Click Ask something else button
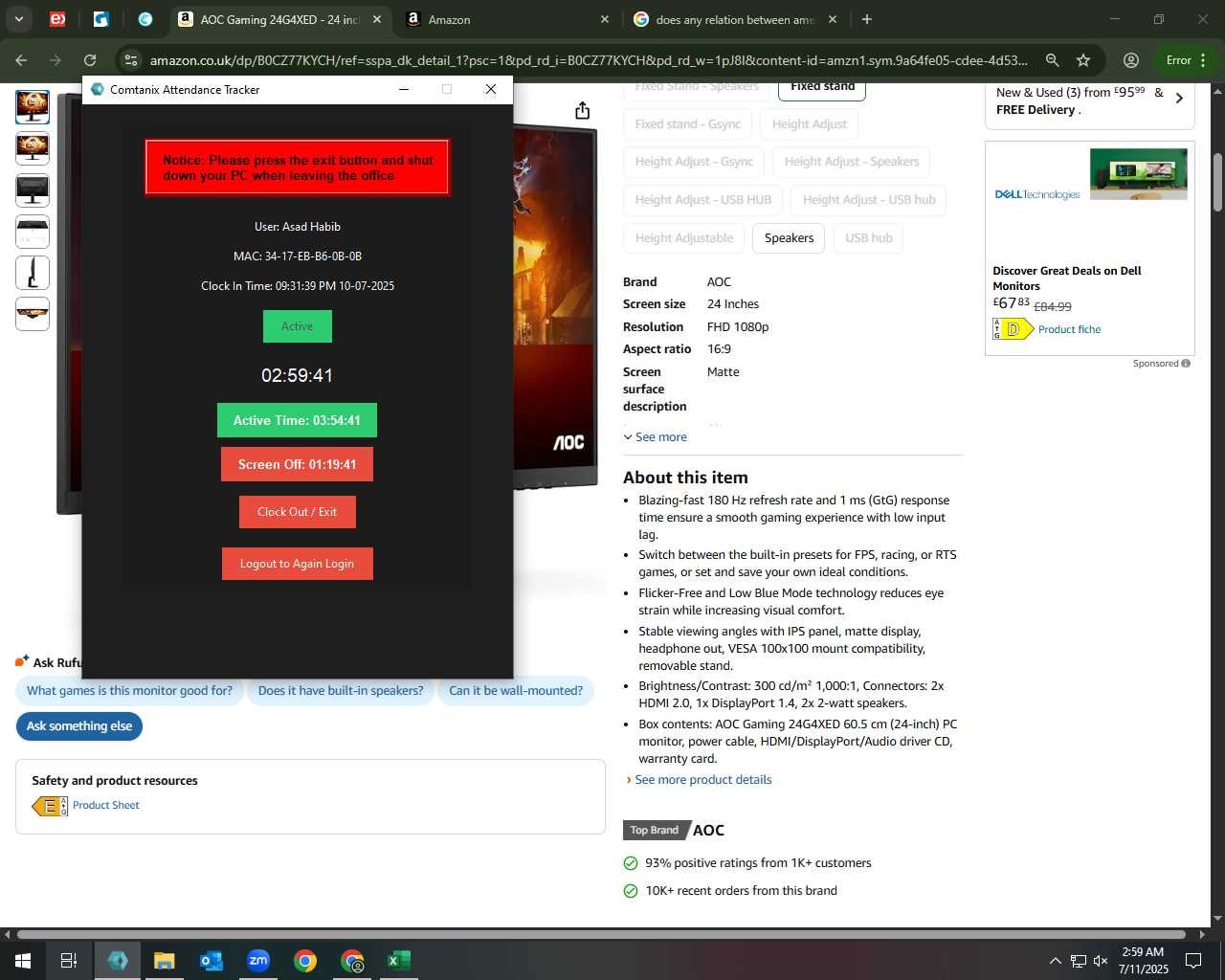1225x980 pixels. [79, 726]
